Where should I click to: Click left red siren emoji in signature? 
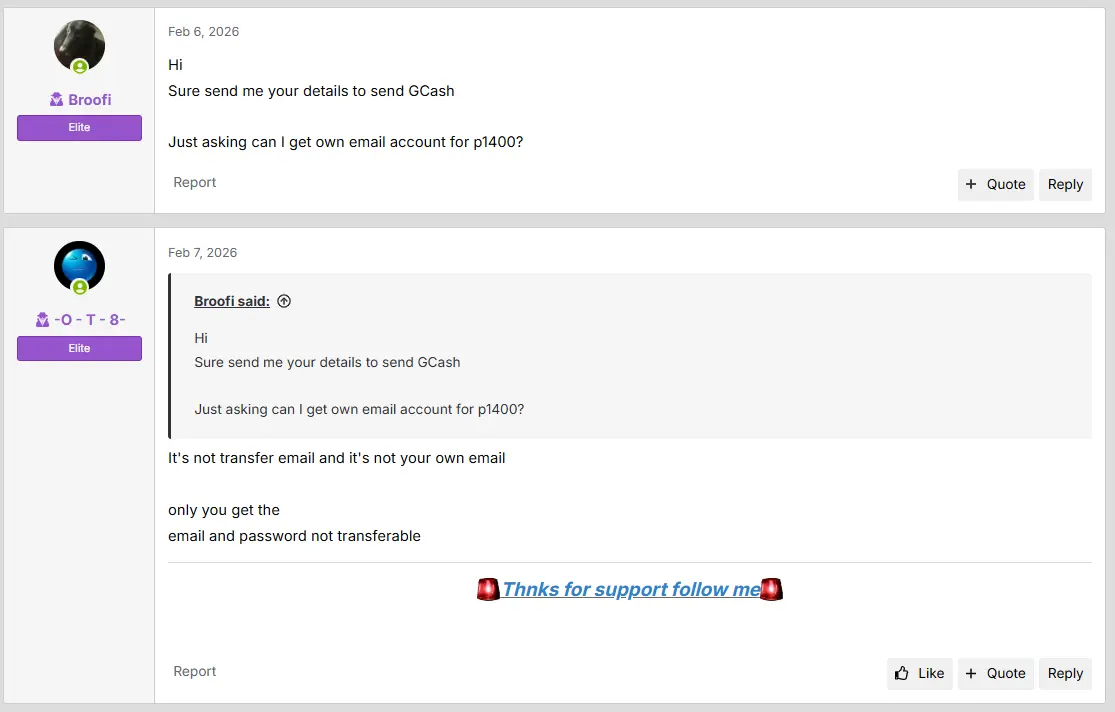point(488,590)
